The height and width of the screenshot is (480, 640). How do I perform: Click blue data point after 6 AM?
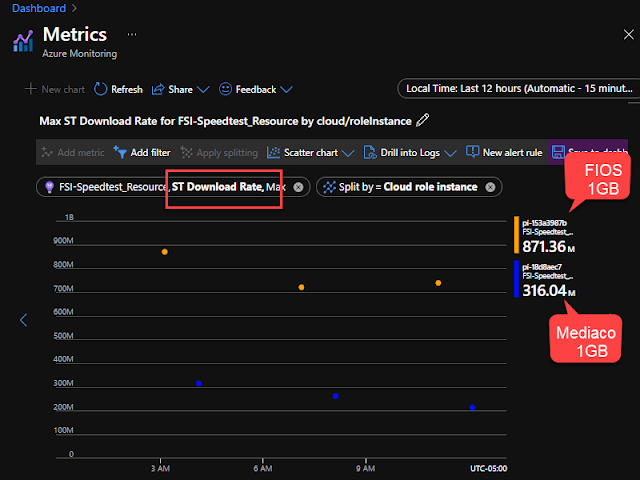click(336, 396)
